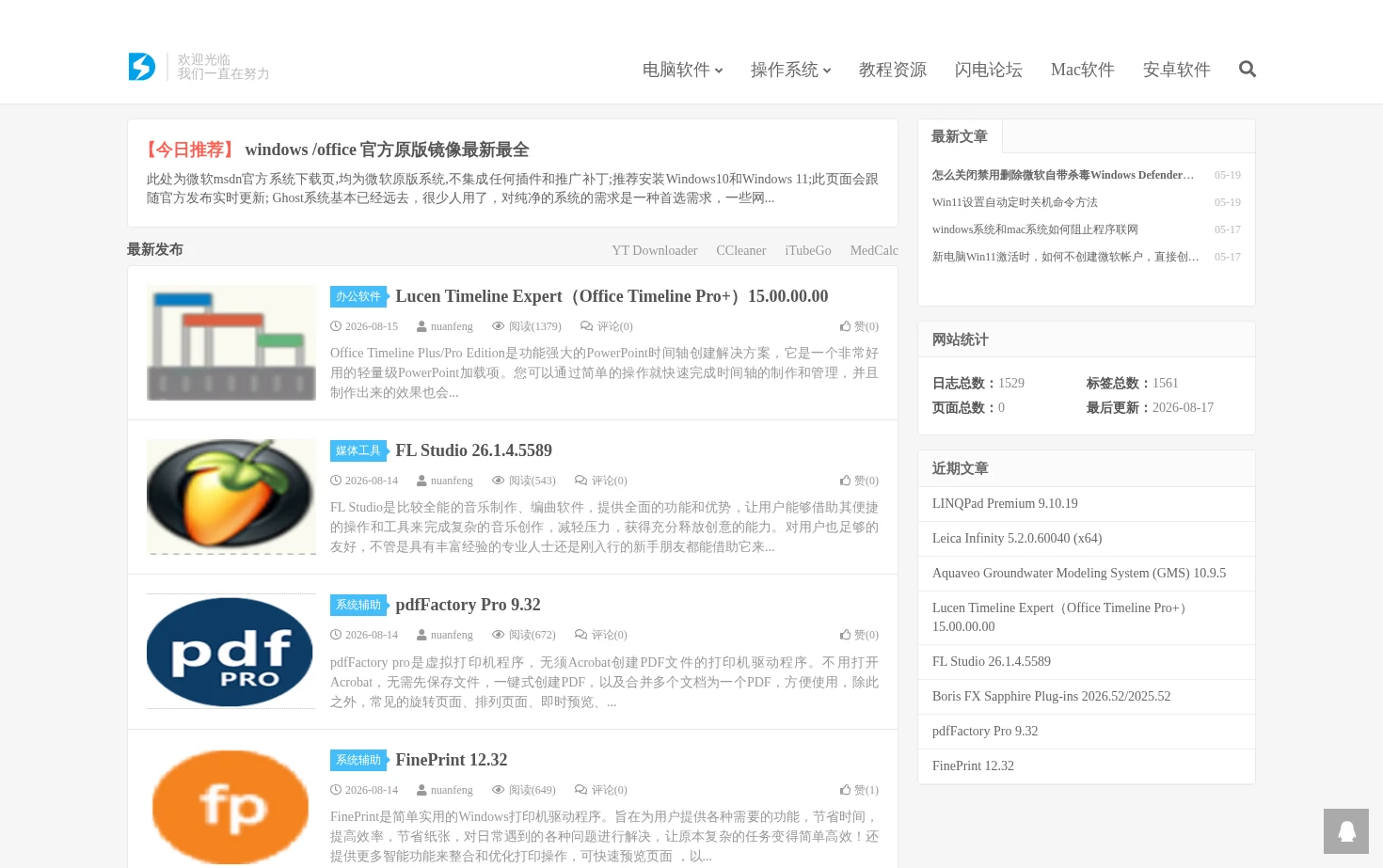Click the 2026-08-15 date of Lucen post
The image size is (1383, 868).
[x=364, y=326]
